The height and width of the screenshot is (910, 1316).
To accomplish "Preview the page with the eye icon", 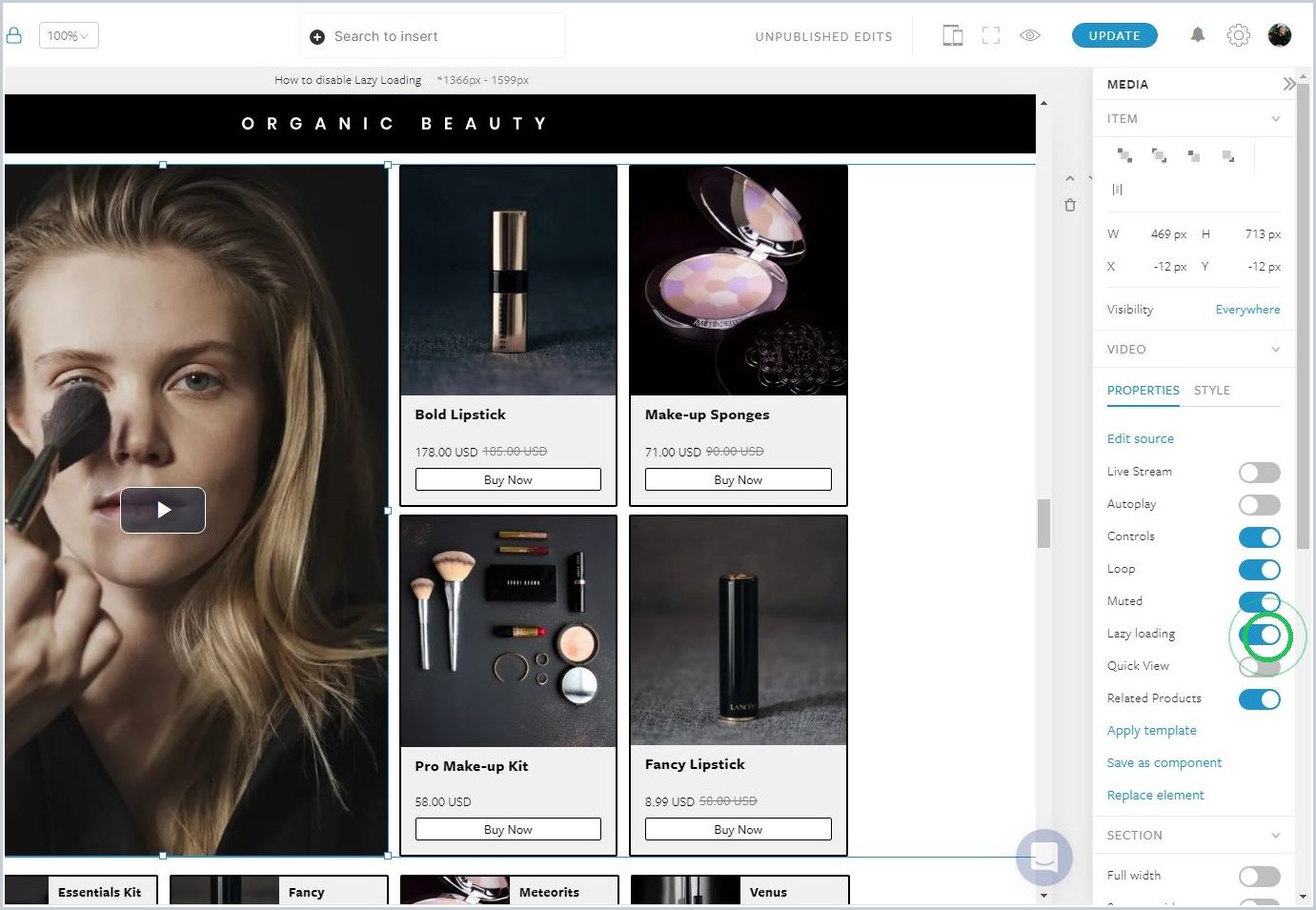I will (x=1030, y=35).
